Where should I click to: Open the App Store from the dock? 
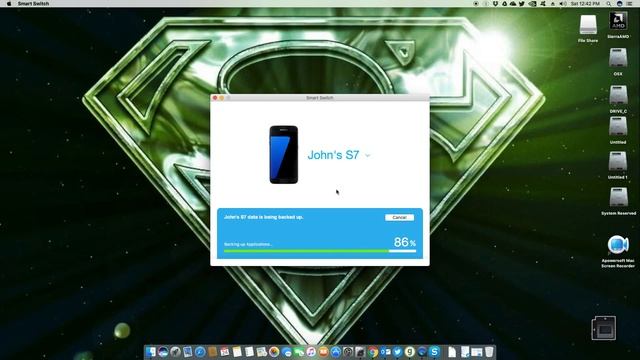point(336,351)
